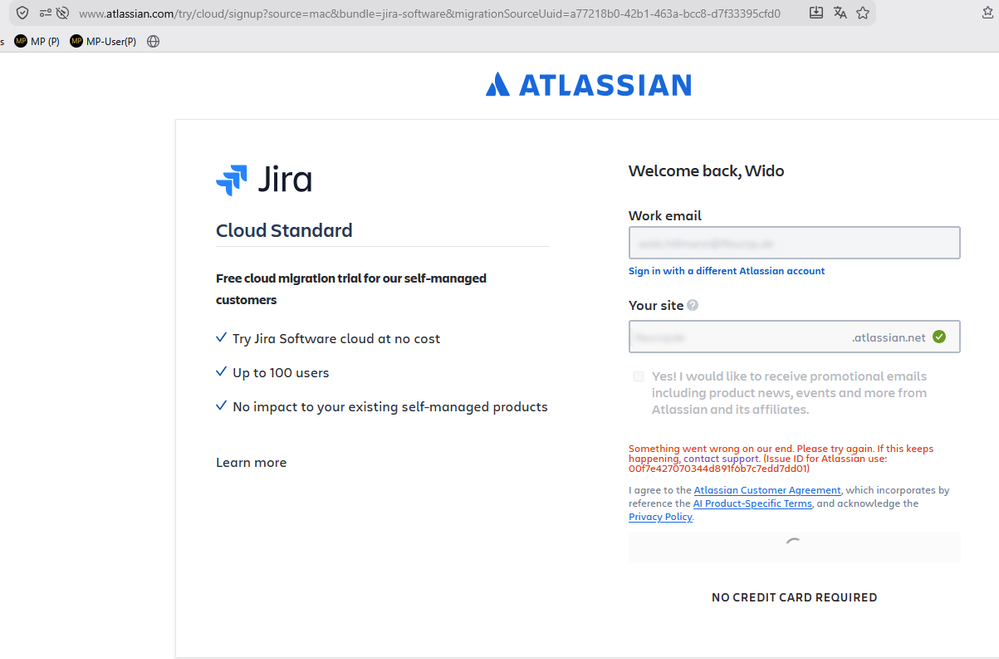Open the AI Product-Specific Terms link
999x659 pixels.
pos(752,503)
